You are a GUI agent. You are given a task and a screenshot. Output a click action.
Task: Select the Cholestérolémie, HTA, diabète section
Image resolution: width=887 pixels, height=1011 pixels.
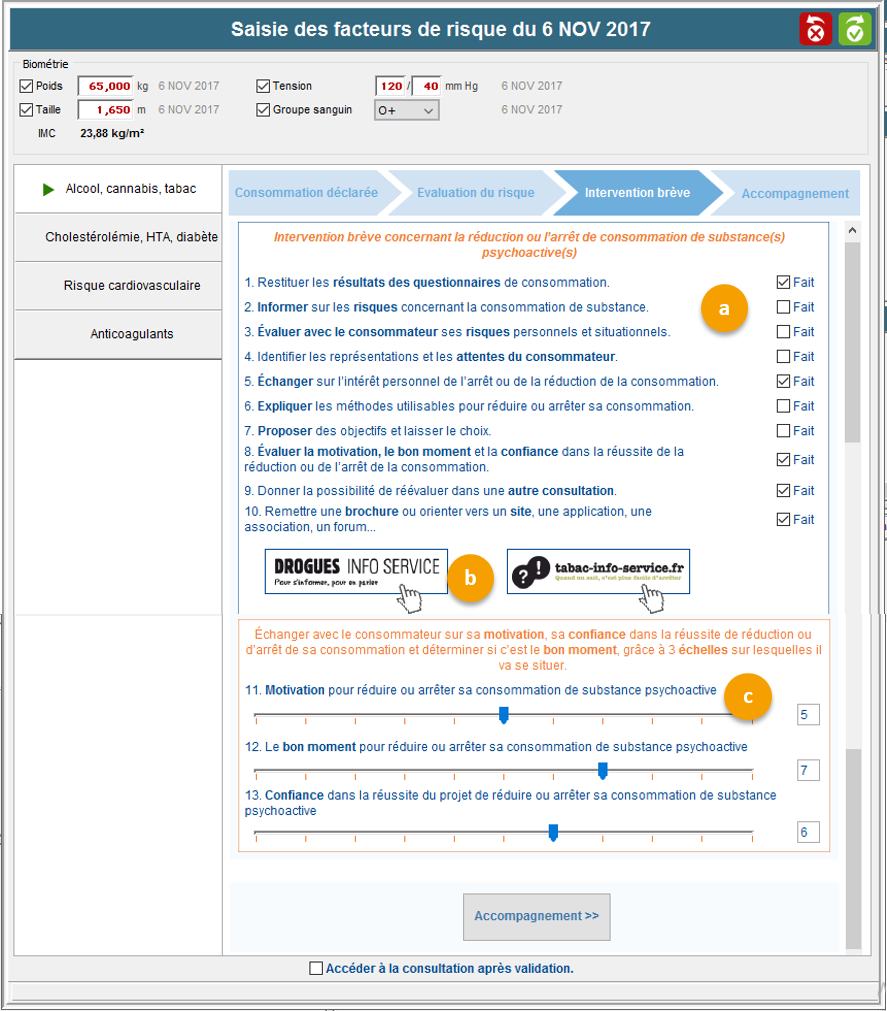coord(118,237)
